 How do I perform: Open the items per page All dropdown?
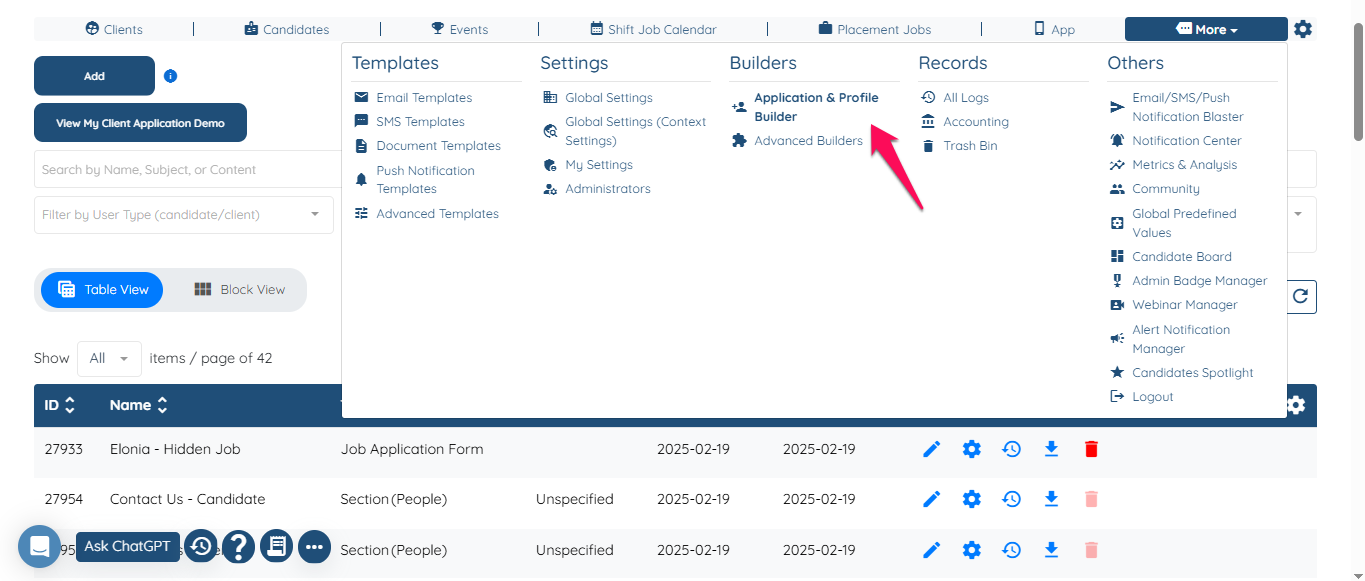pyautogui.click(x=109, y=358)
